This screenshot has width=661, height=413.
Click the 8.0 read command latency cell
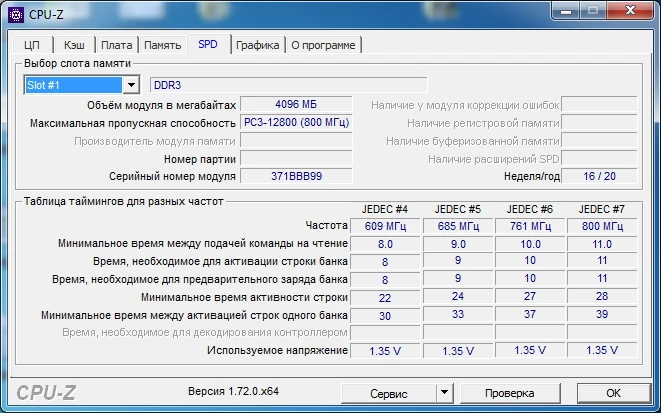385,244
